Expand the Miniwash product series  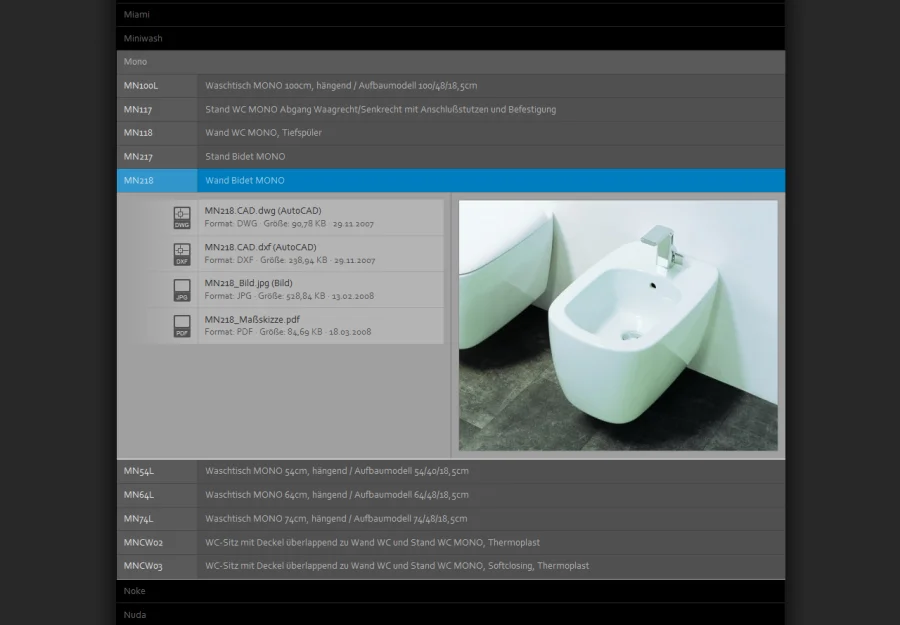(450, 38)
